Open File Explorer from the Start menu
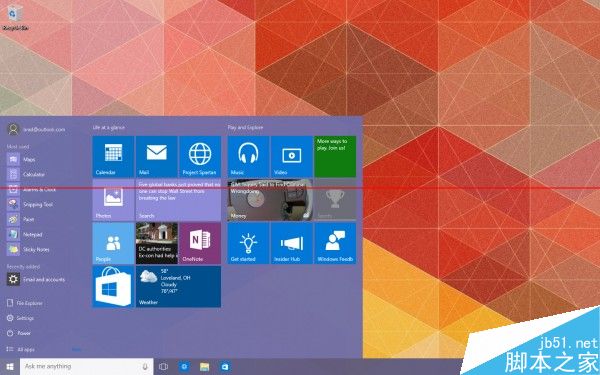Screen dimensions: 600x375 point(25,303)
